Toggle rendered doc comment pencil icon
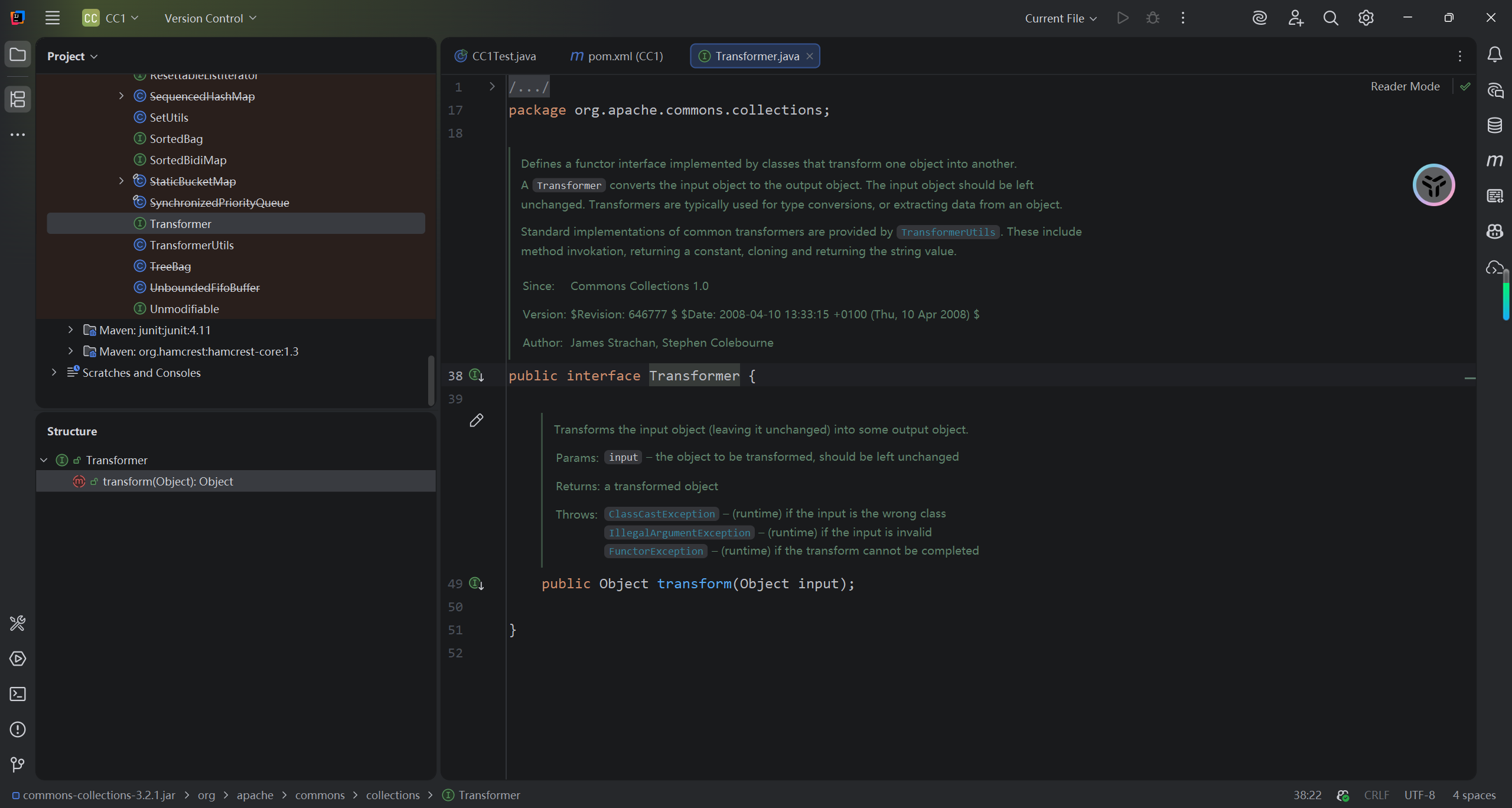The image size is (1512, 808). [476, 421]
